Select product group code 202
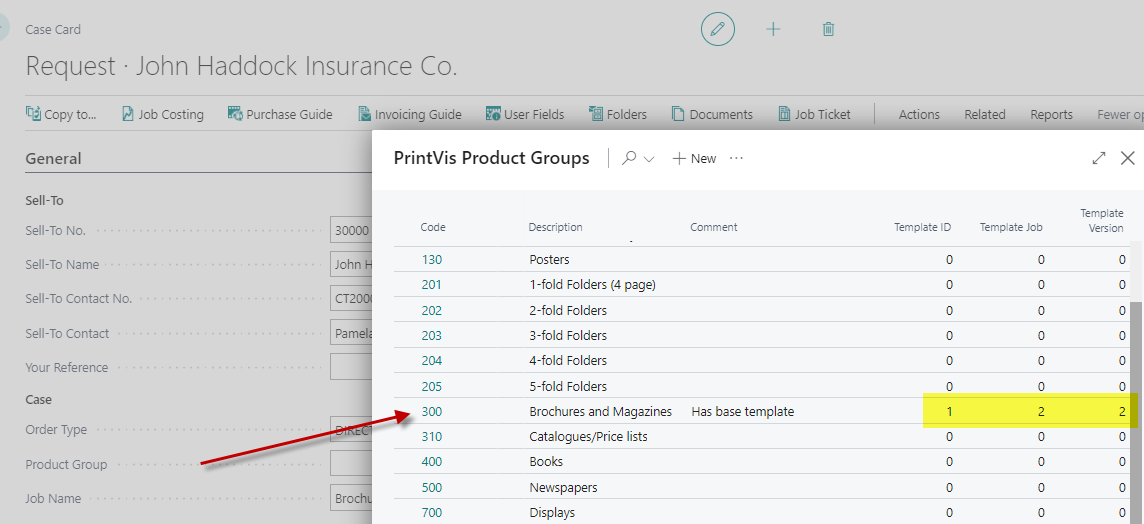The height and width of the screenshot is (524, 1144). [x=431, y=310]
